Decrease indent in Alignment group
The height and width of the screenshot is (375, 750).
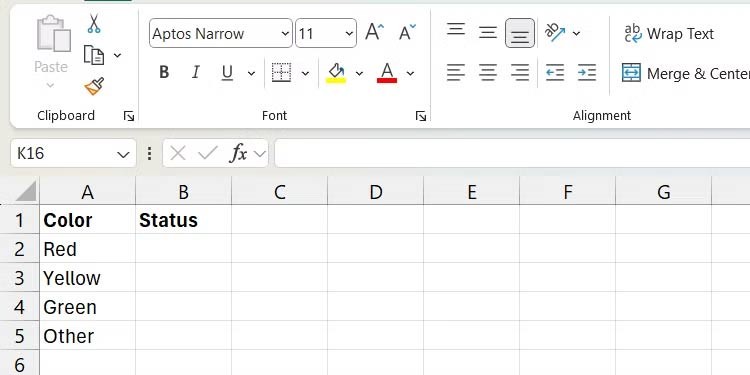coord(555,73)
